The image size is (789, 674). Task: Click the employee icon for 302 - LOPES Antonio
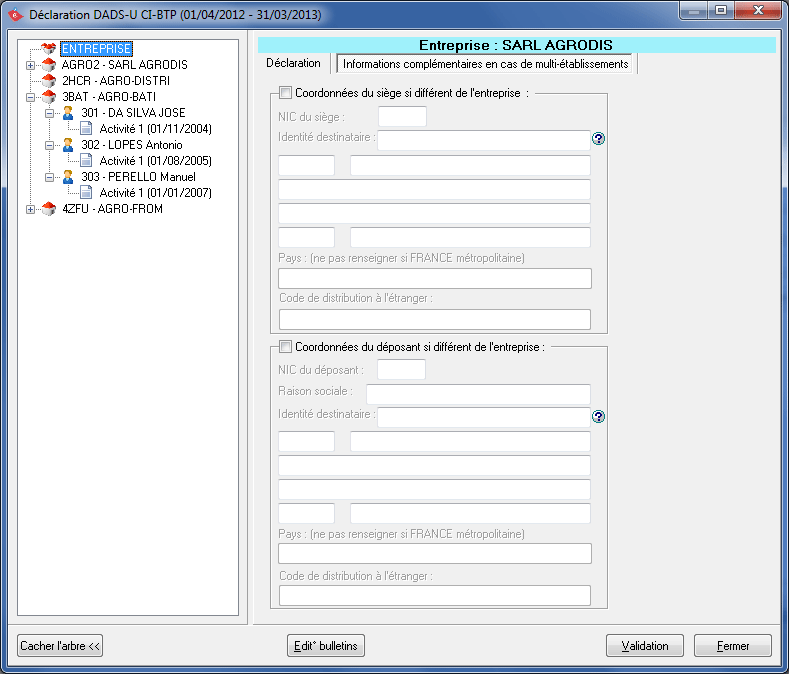[x=68, y=145]
